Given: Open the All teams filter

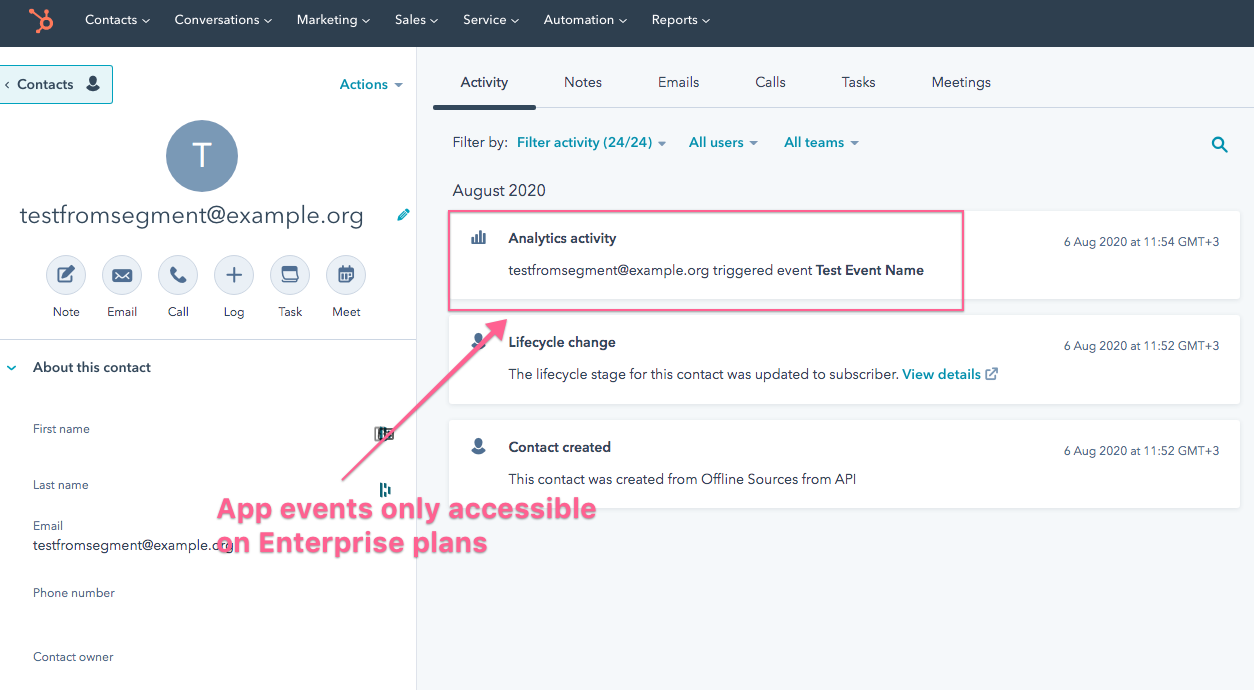Looking at the screenshot, I should [x=820, y=143].
